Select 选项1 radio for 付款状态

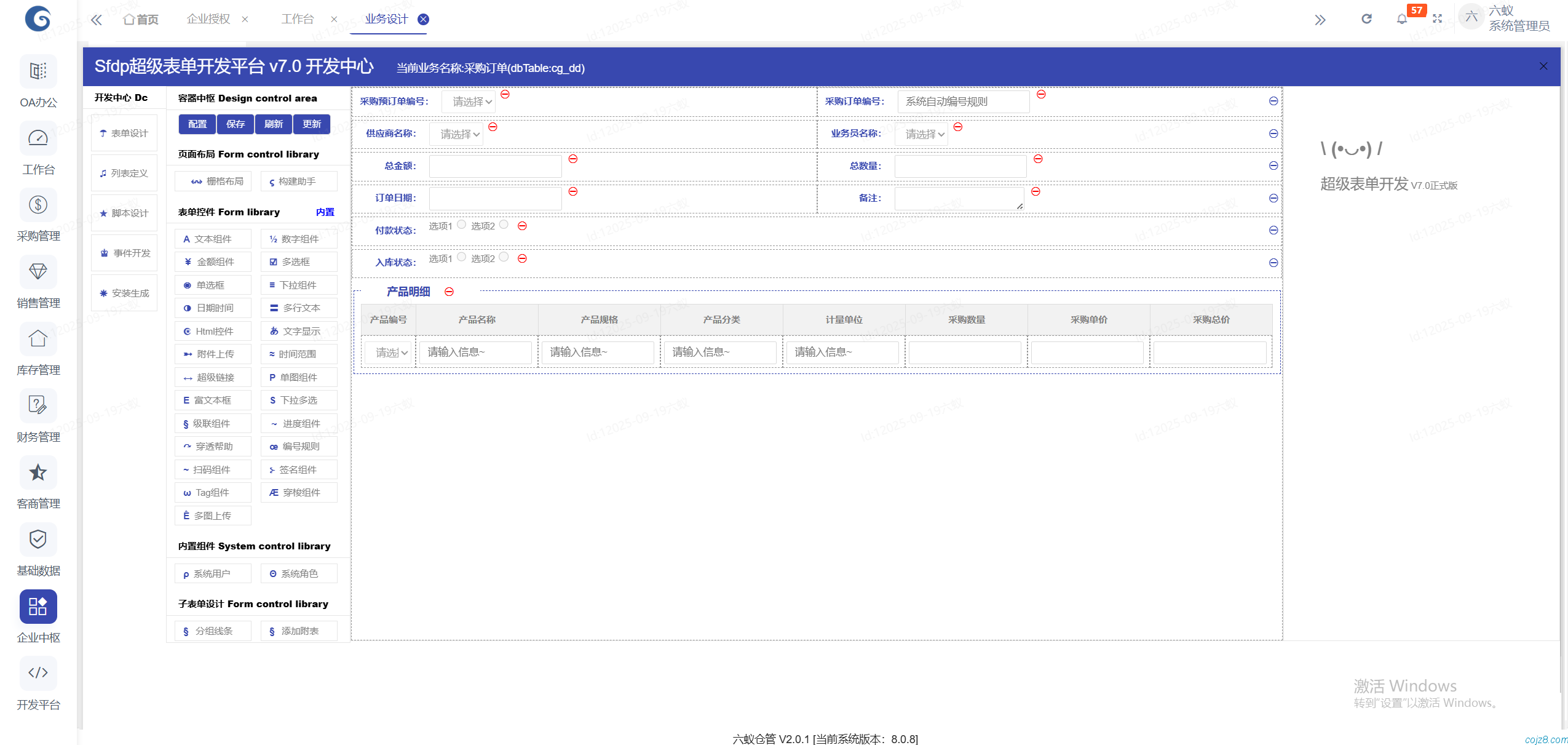point(461,225)
